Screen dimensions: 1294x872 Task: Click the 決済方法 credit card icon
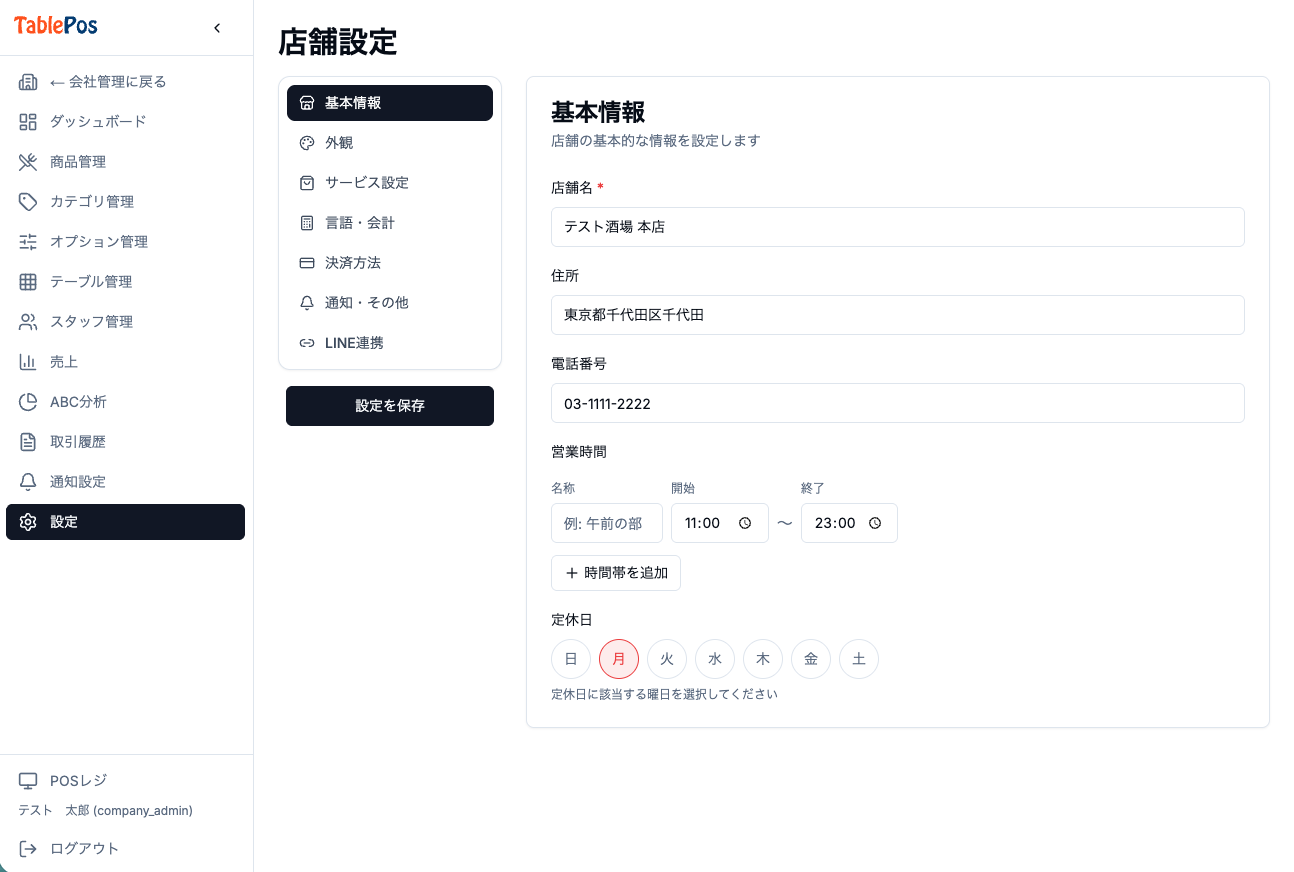pos(307,263)
